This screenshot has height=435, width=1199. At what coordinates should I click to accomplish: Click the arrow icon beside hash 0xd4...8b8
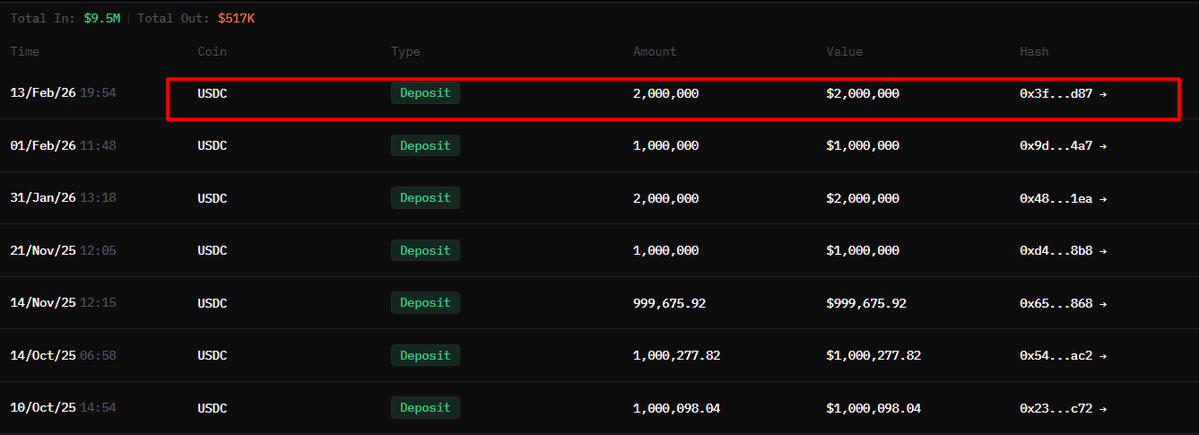[x=1103, y=251]
